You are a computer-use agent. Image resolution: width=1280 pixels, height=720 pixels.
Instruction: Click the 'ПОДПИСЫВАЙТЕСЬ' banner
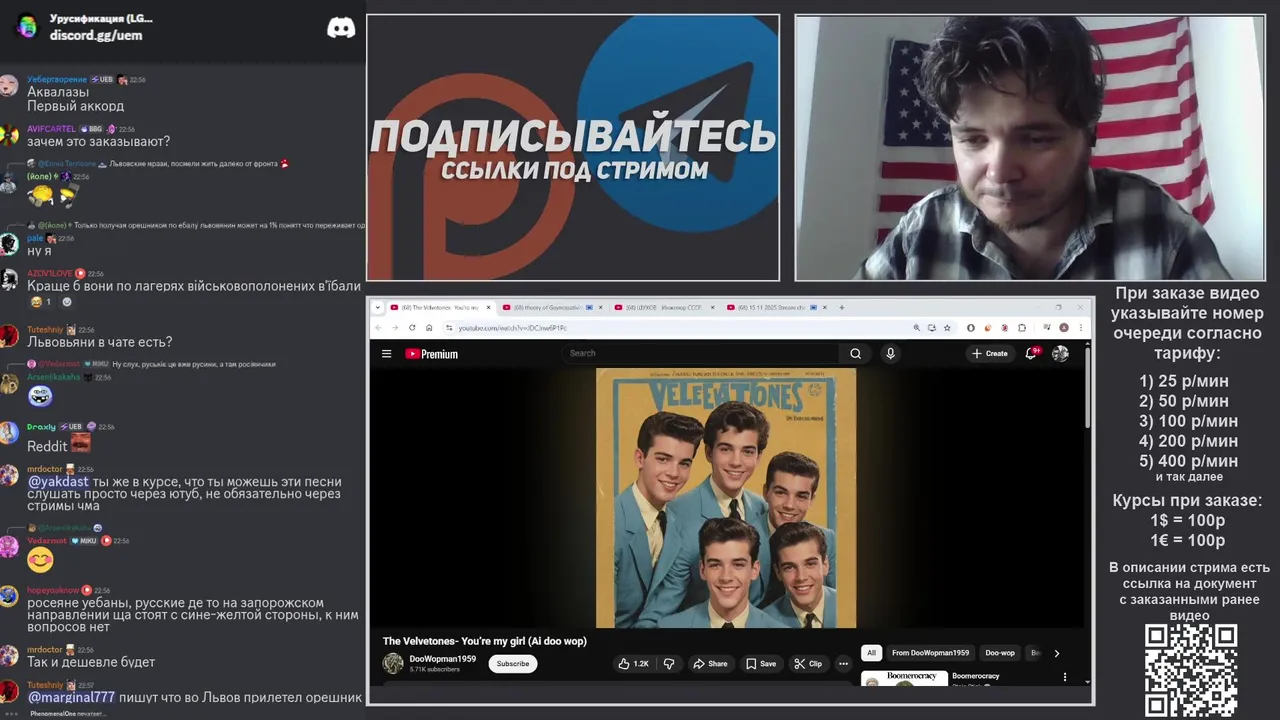coord(573,147)
